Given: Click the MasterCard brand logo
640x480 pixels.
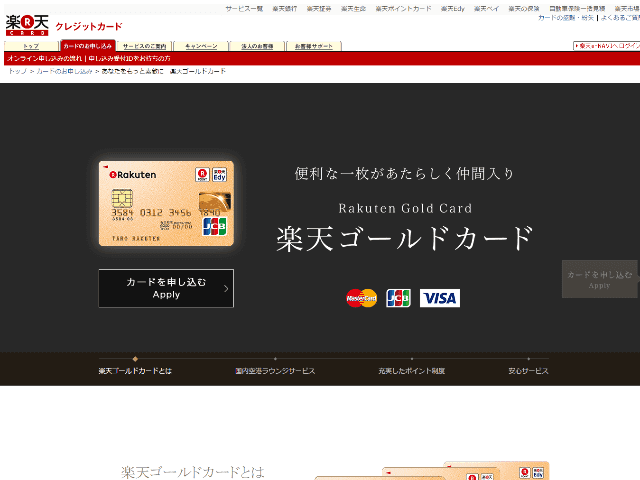Looking at the screenshot, I should [x=362, y=298].
